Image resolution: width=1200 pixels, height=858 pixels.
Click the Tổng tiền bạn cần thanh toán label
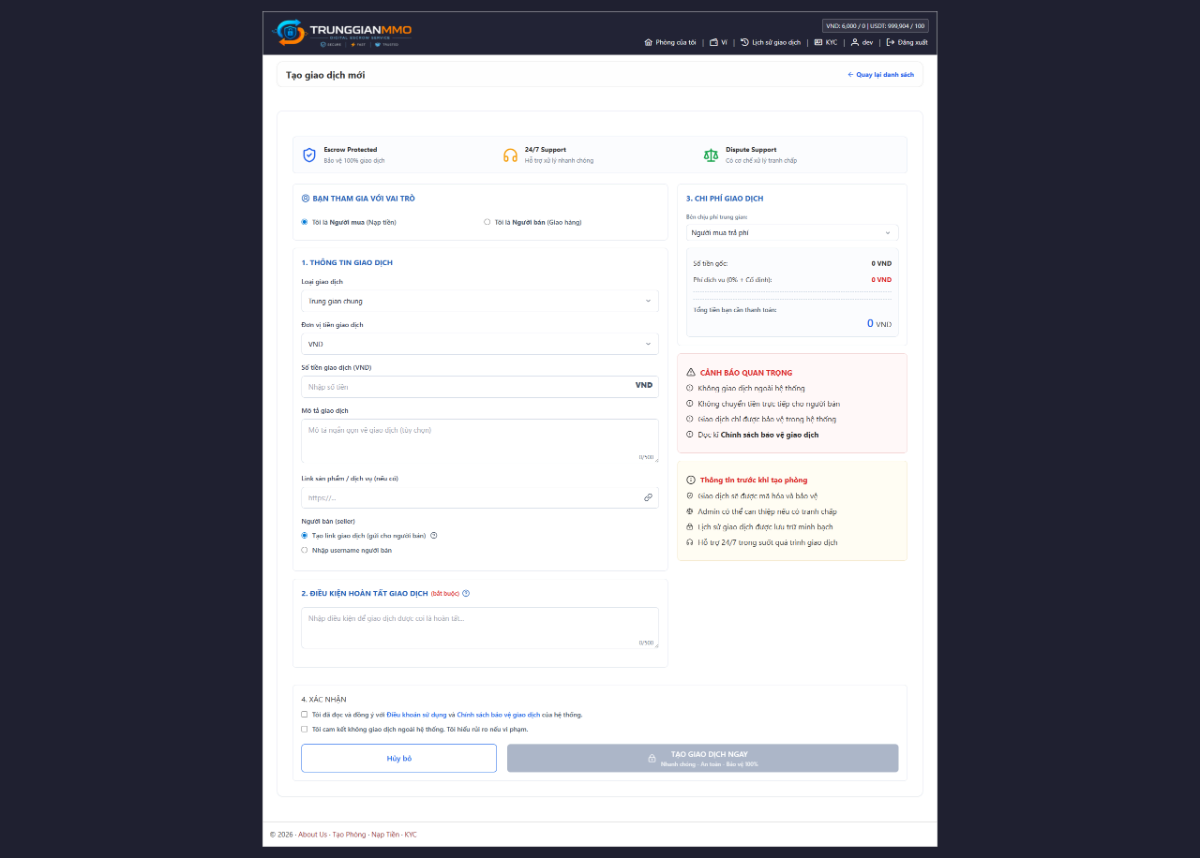735,309
